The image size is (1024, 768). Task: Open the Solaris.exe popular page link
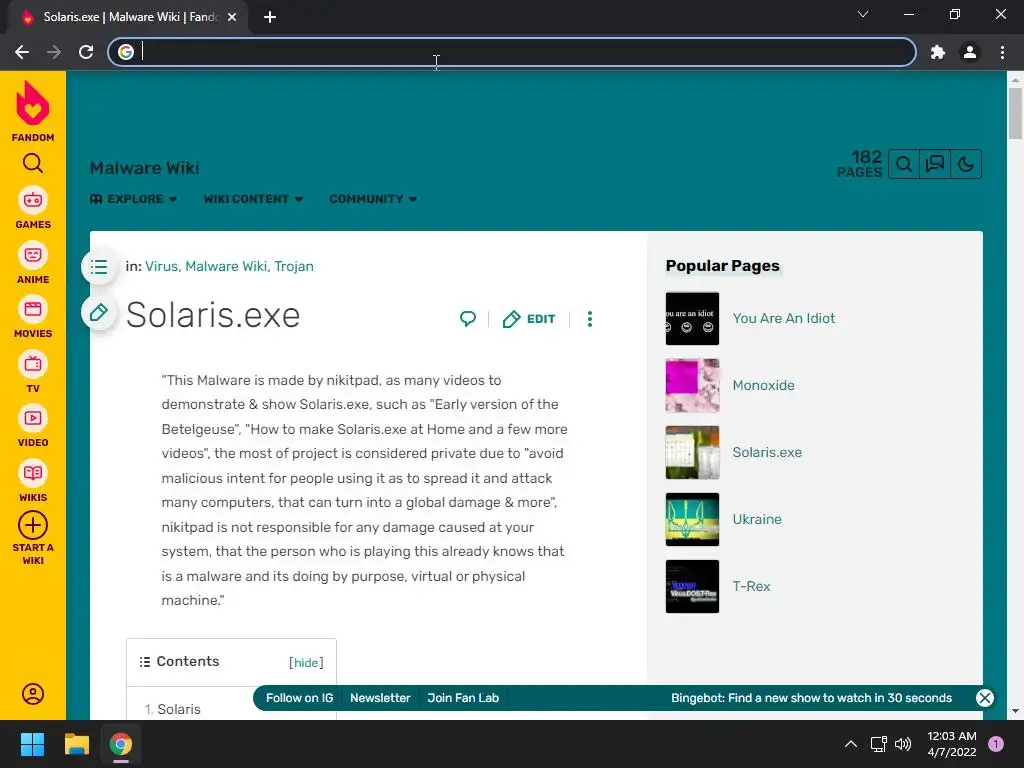(767, 452)
